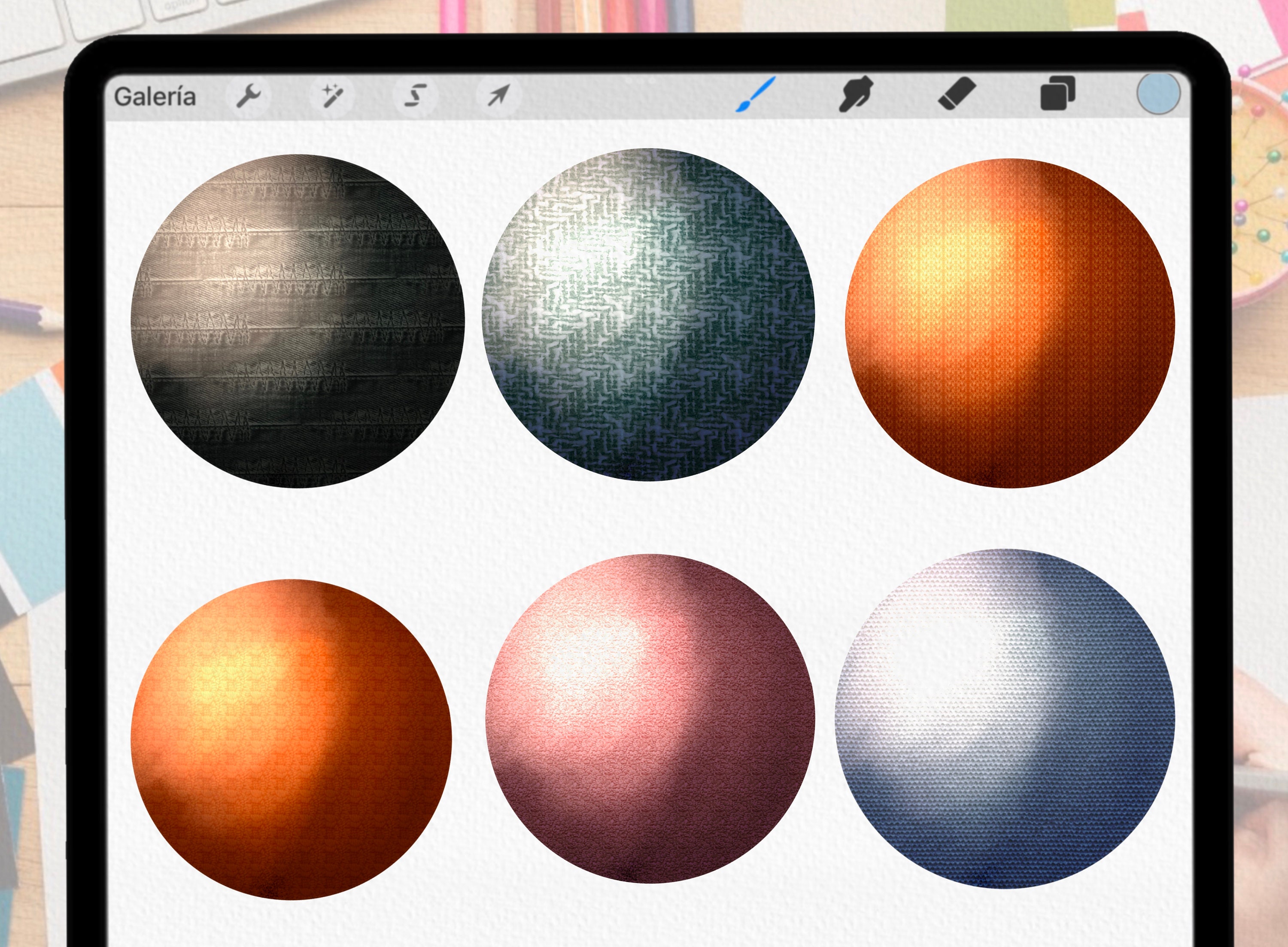This screenshot has width=1288, height=947.
Task: Activate the Selection tool
Action: point(416,95)
